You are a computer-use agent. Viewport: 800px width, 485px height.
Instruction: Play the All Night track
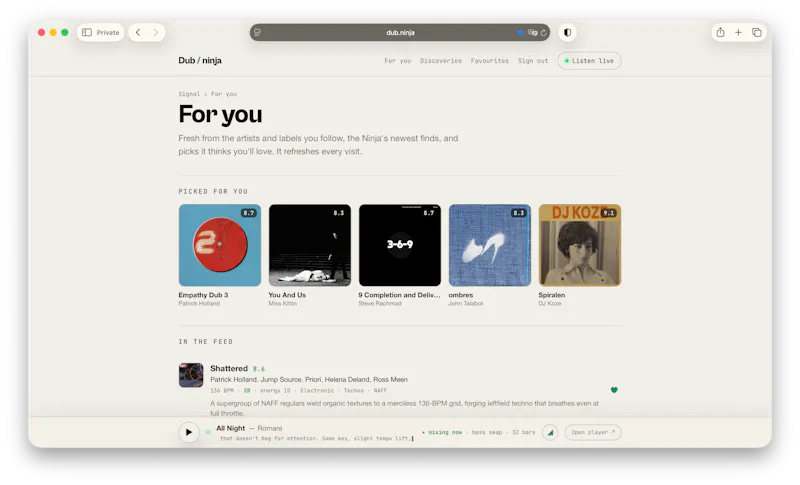tap(189, 432)
